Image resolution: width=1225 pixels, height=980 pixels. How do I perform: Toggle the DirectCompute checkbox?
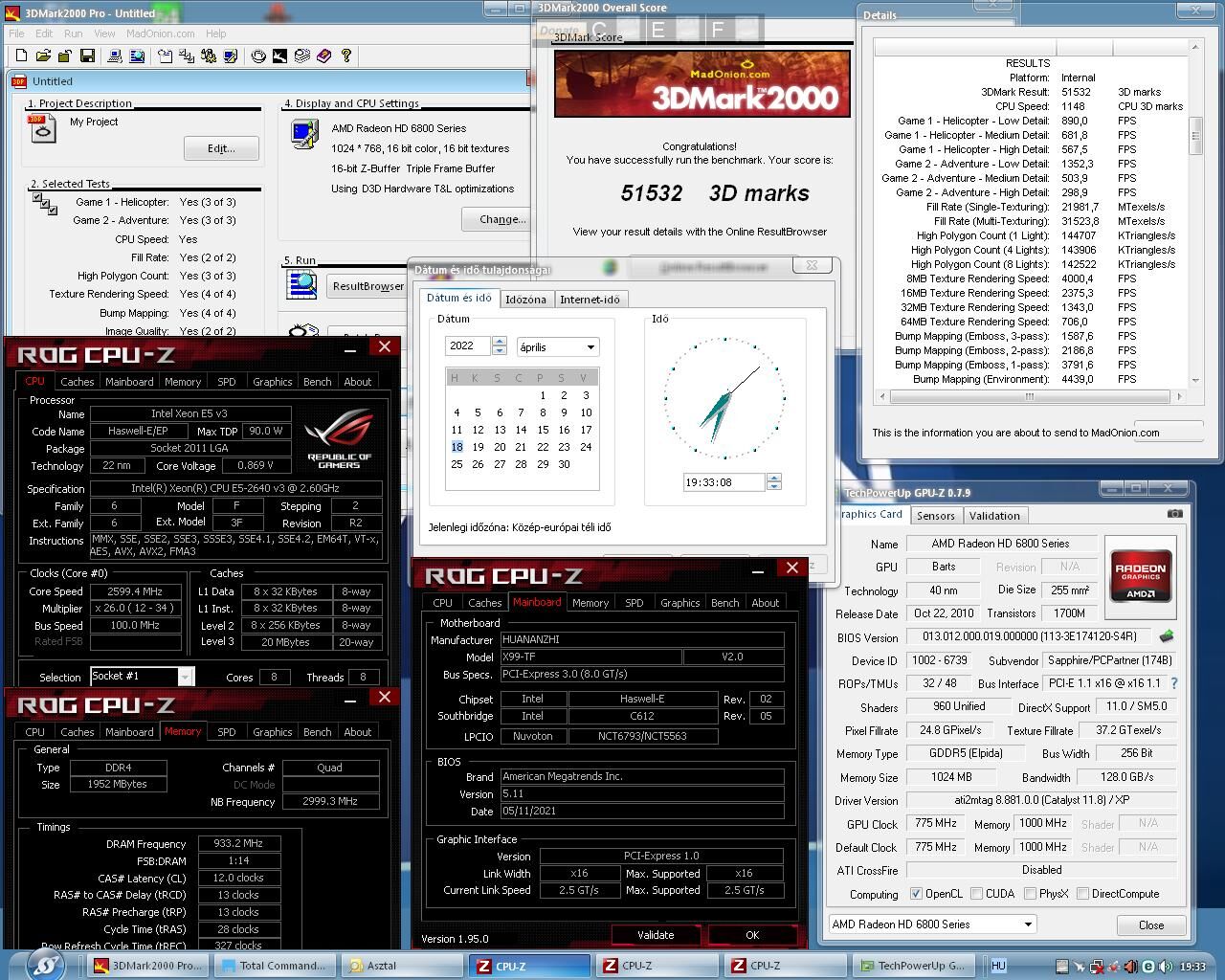coord(1082,894)
